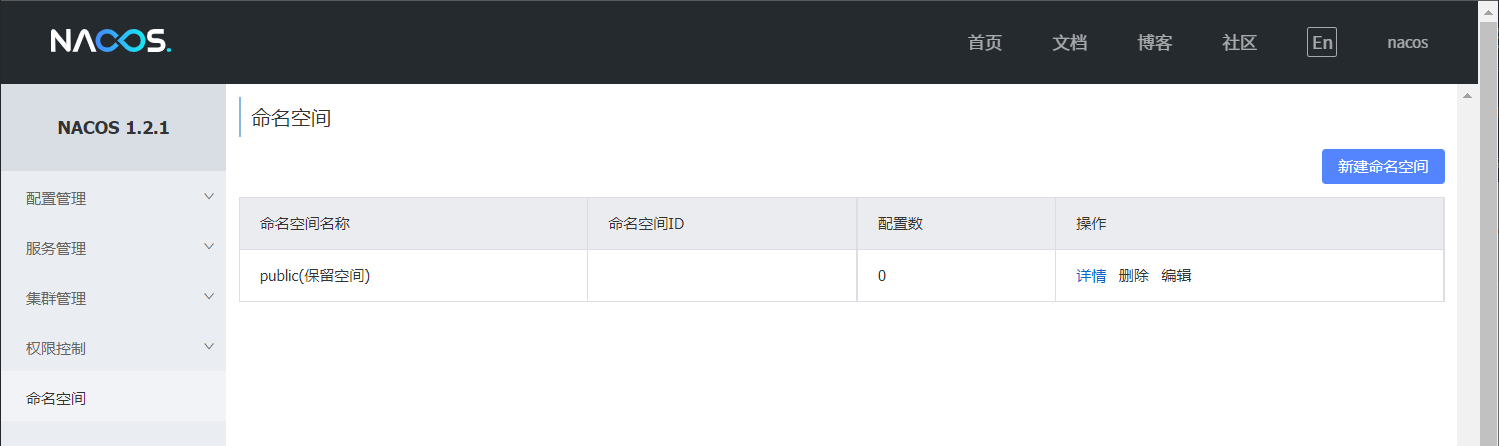Open 博客 in the top navigation
The width and height of the screenshot is (1499, 446).
1155,43
